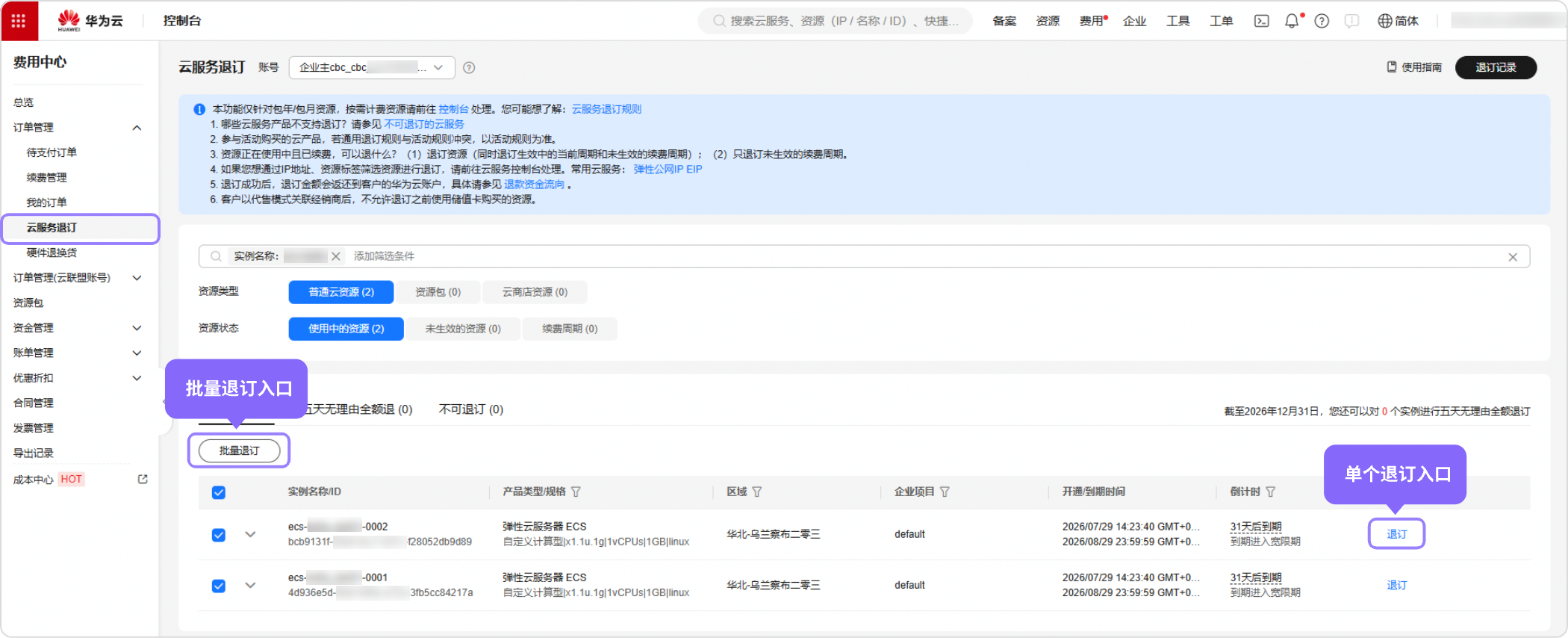Select the 资源包 (0) resource type filter
This screenshot has height=638, width=1568.
pos(438,292)
